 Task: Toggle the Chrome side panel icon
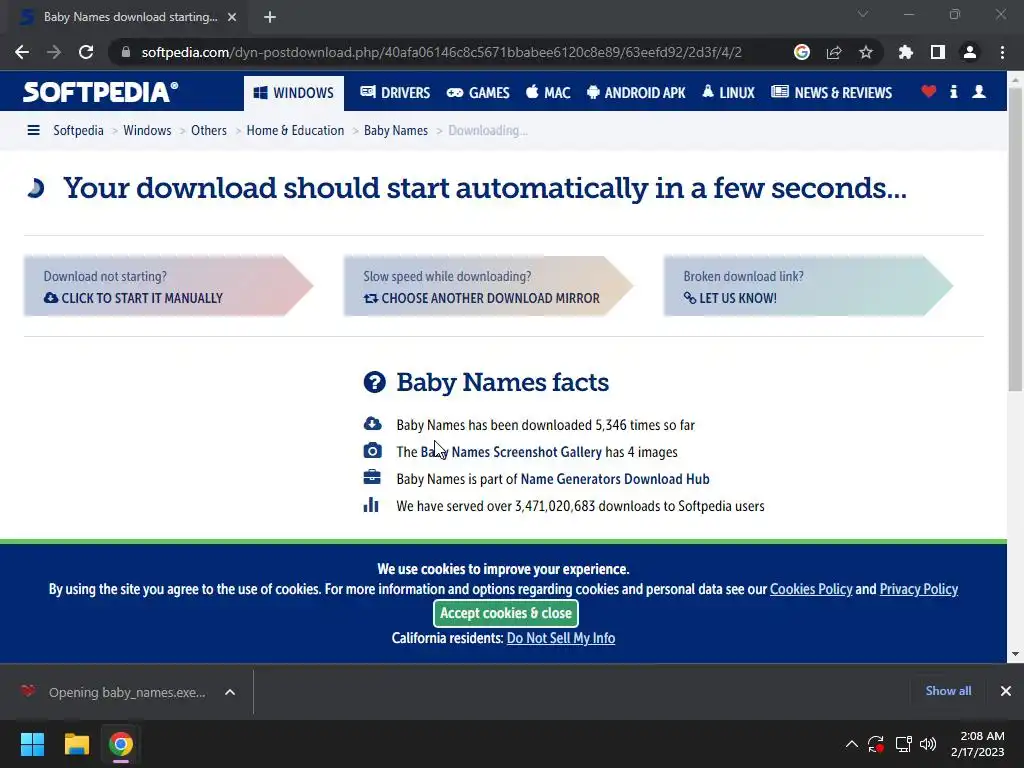pyautogui.click(x=937, y=52)
